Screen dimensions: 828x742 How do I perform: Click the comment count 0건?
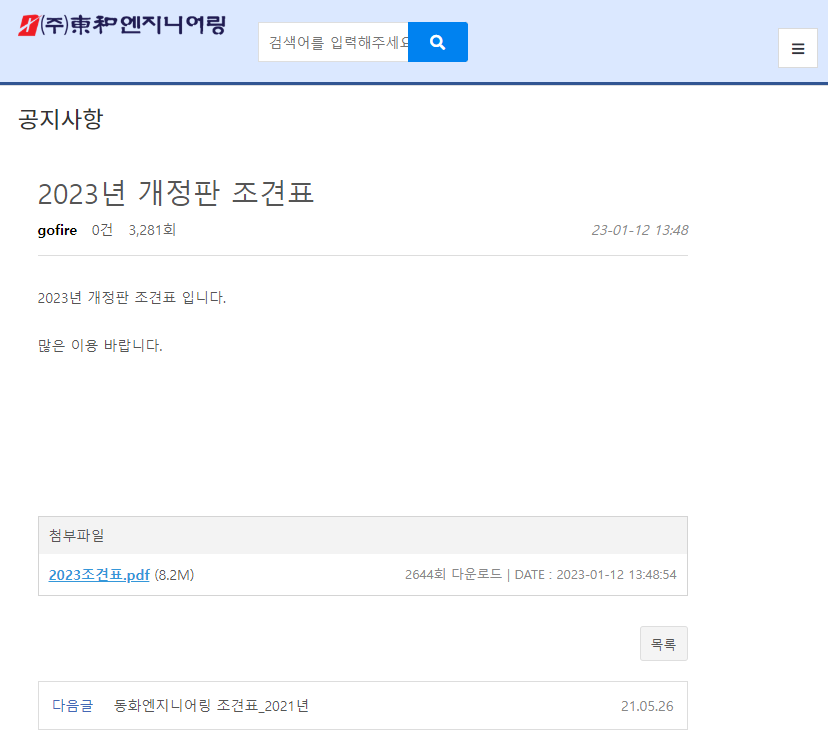tap(102, 230)
